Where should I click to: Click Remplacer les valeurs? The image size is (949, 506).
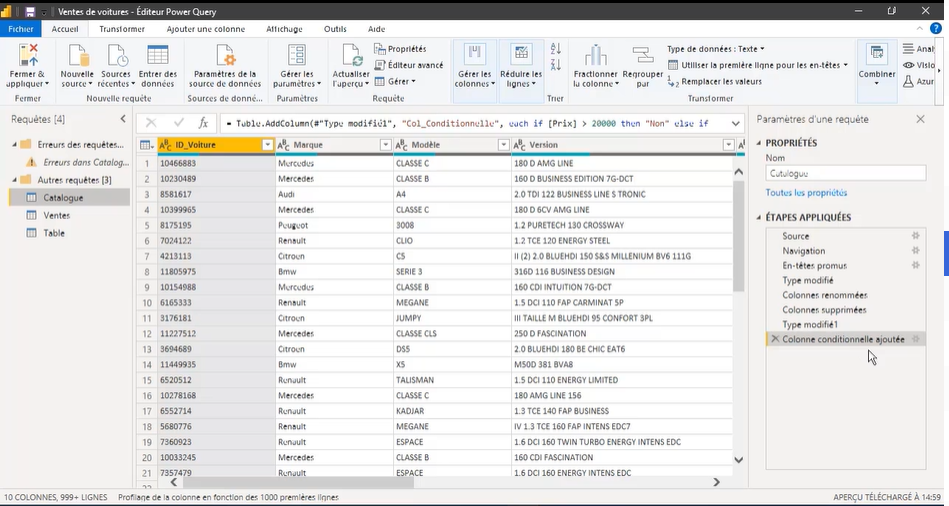coord(715,81)
